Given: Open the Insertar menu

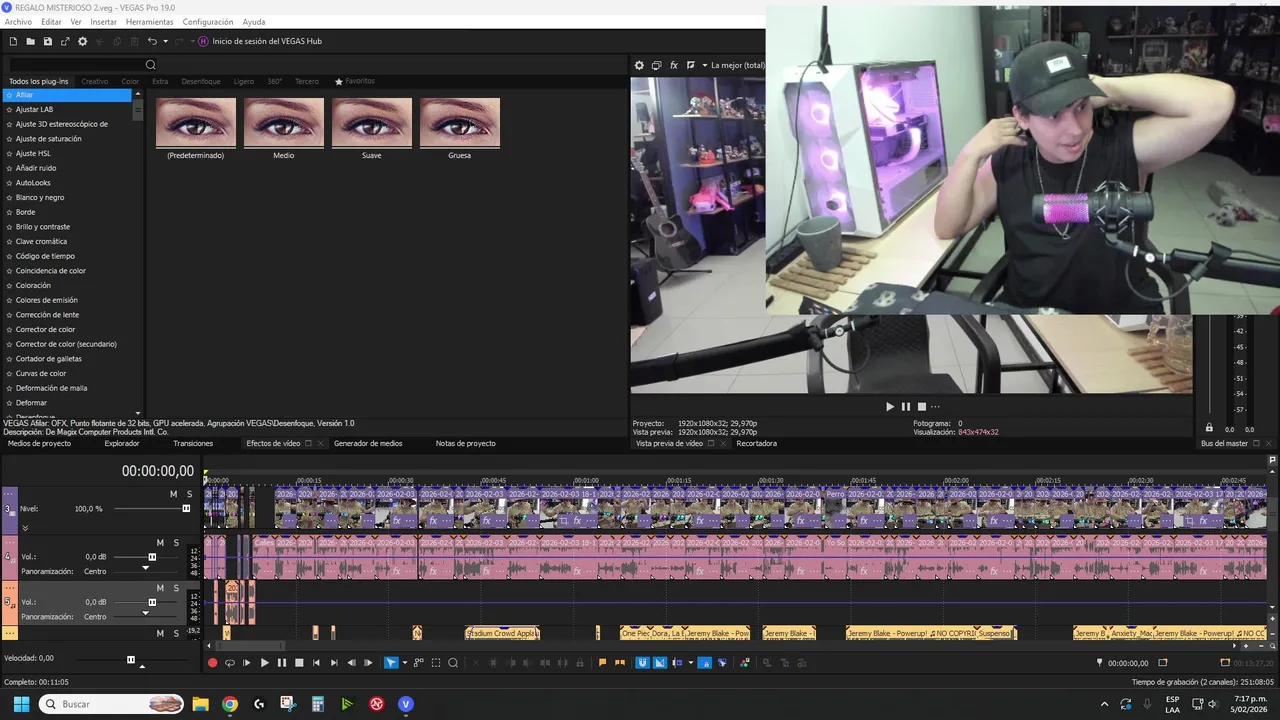Looking at the screenshot, I should 103,21.
